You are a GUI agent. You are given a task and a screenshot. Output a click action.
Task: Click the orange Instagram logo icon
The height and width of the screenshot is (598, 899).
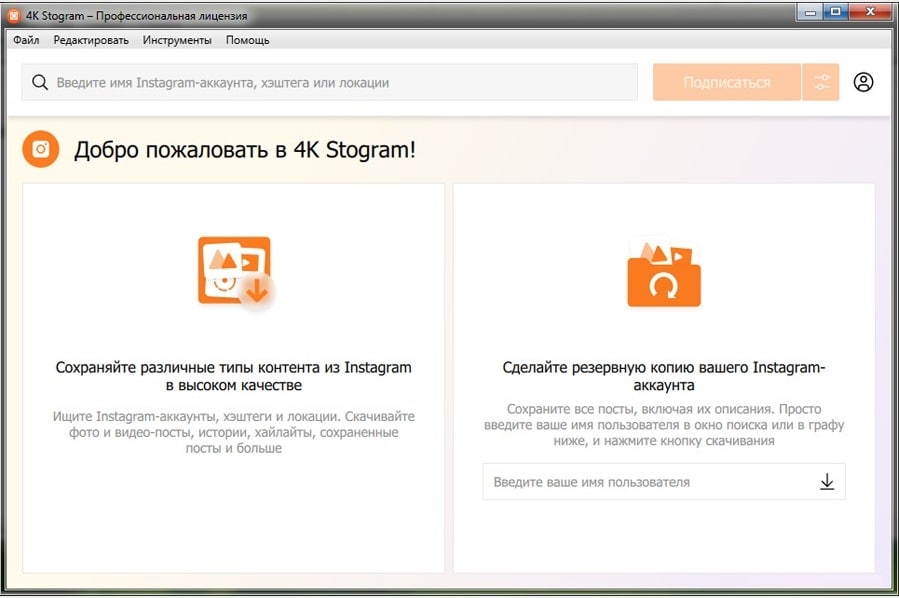41,149
